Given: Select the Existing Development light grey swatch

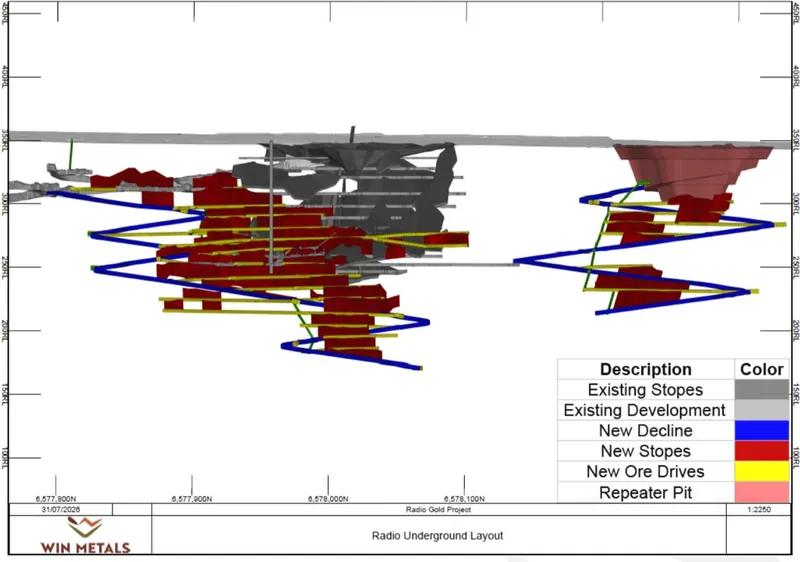Looking at the screenshot, I should pyautogui.click(x=762, y=410).
